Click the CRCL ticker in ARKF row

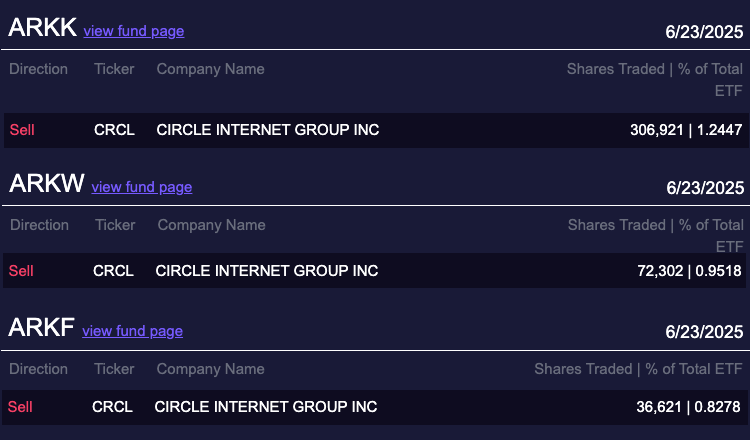click(112, 407)
